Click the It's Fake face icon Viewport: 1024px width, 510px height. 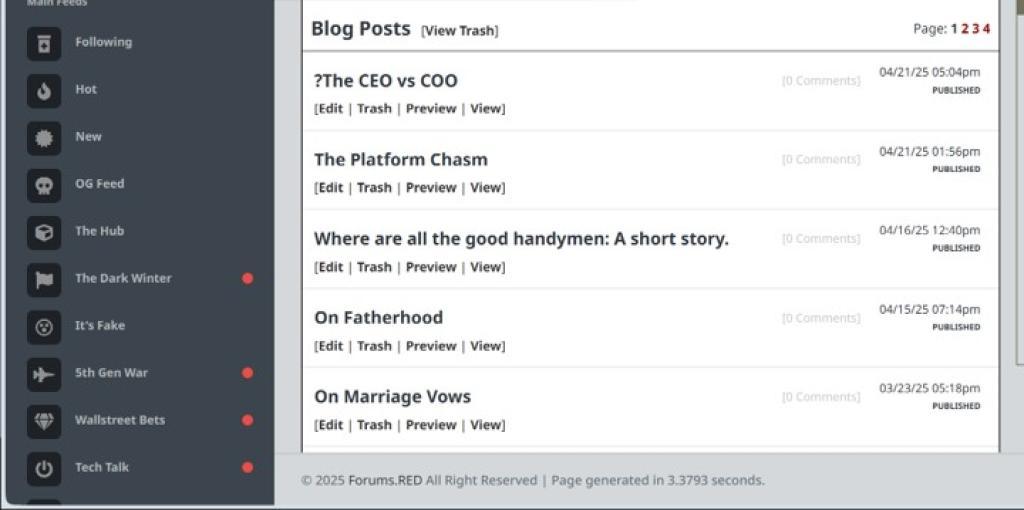44,326
